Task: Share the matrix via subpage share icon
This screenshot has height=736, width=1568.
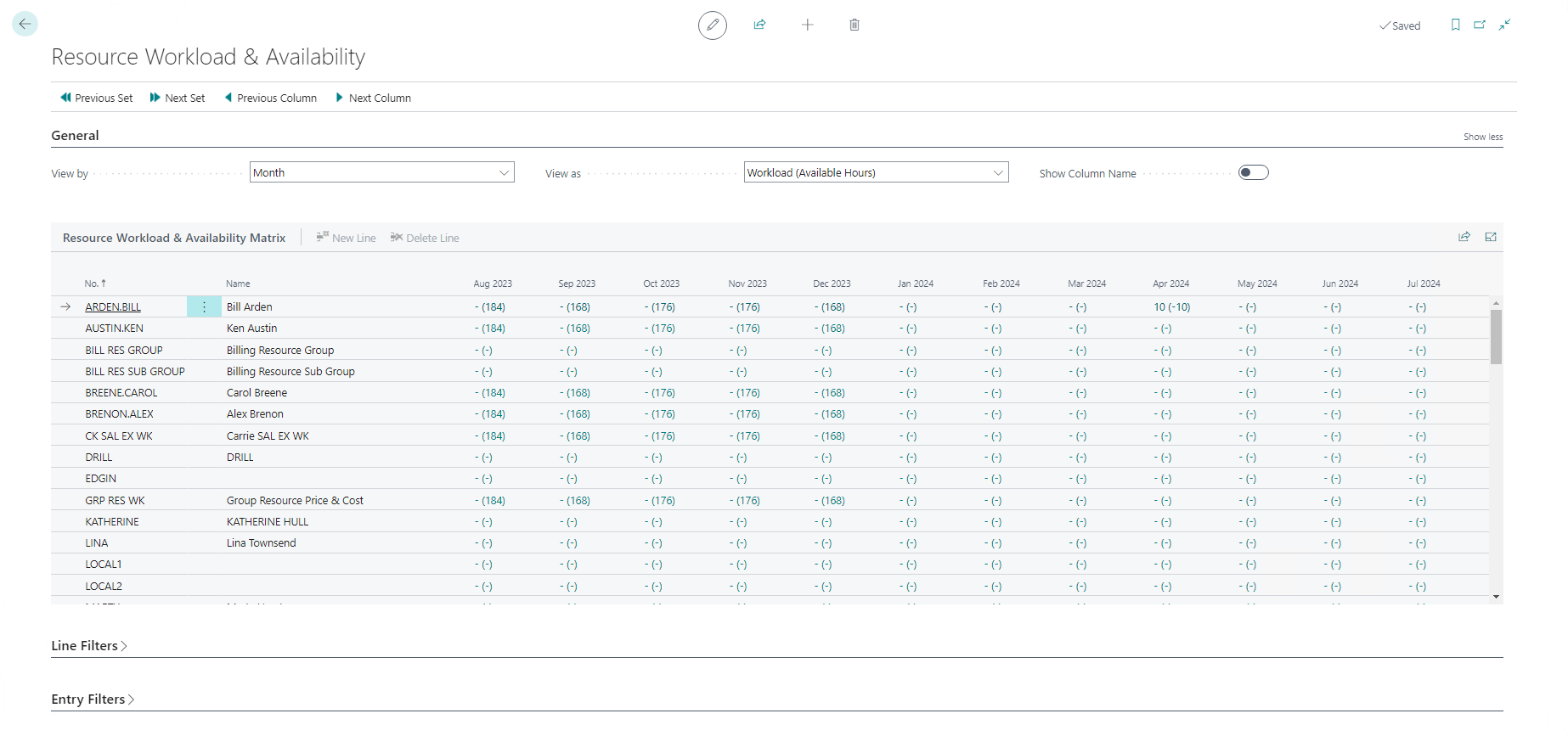Action: coord(1464,237)
